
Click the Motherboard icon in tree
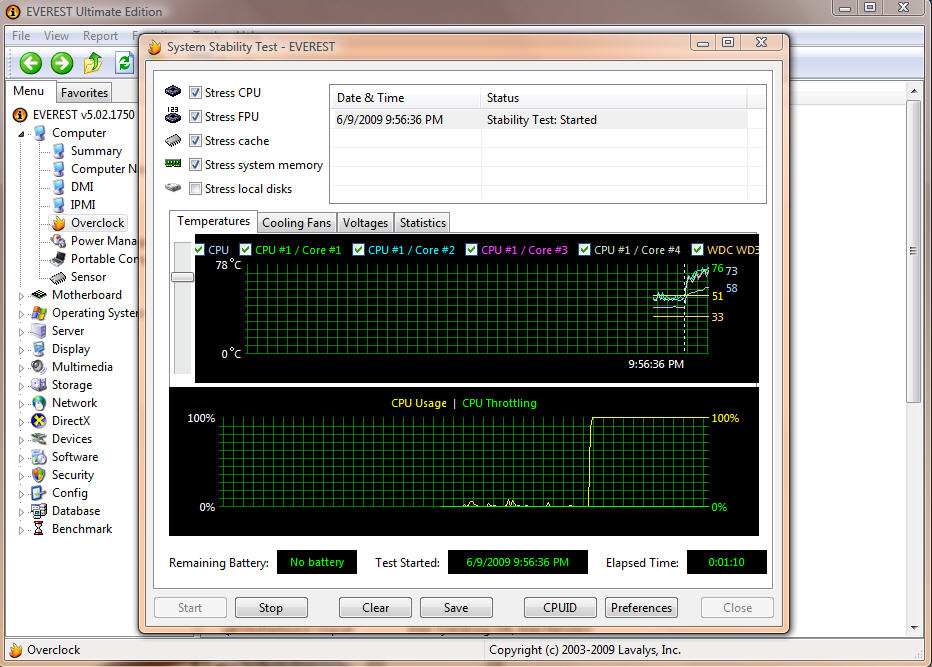39,295
